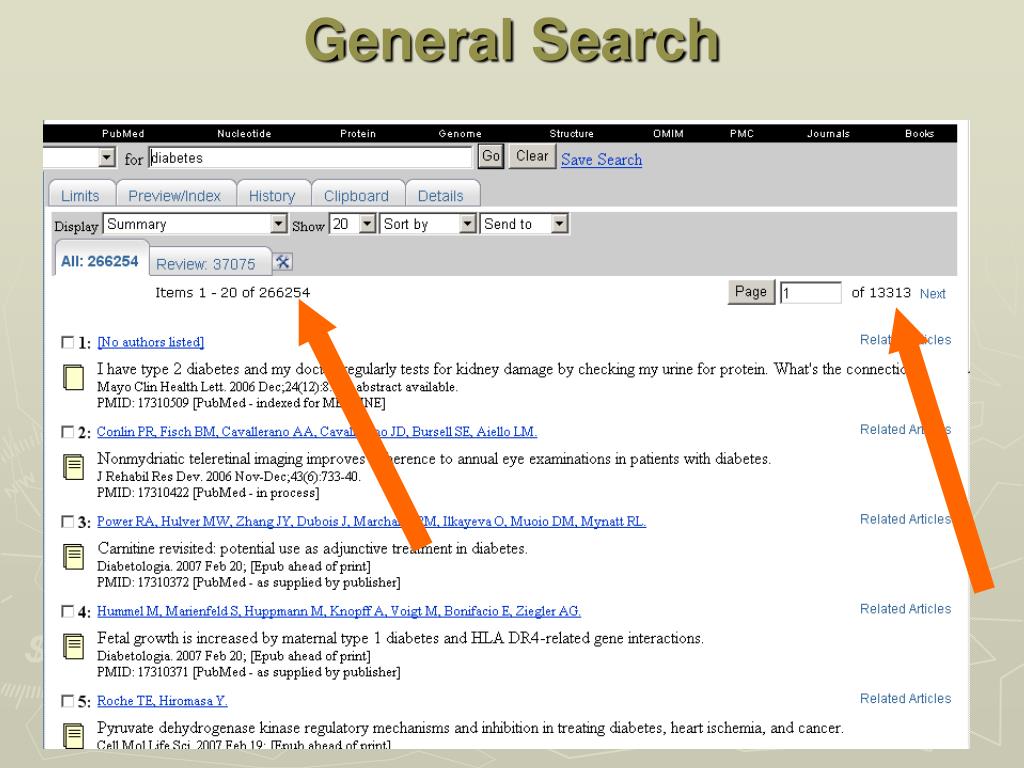Check the box for result 1

pyautogui.click(x=67, y=342)
